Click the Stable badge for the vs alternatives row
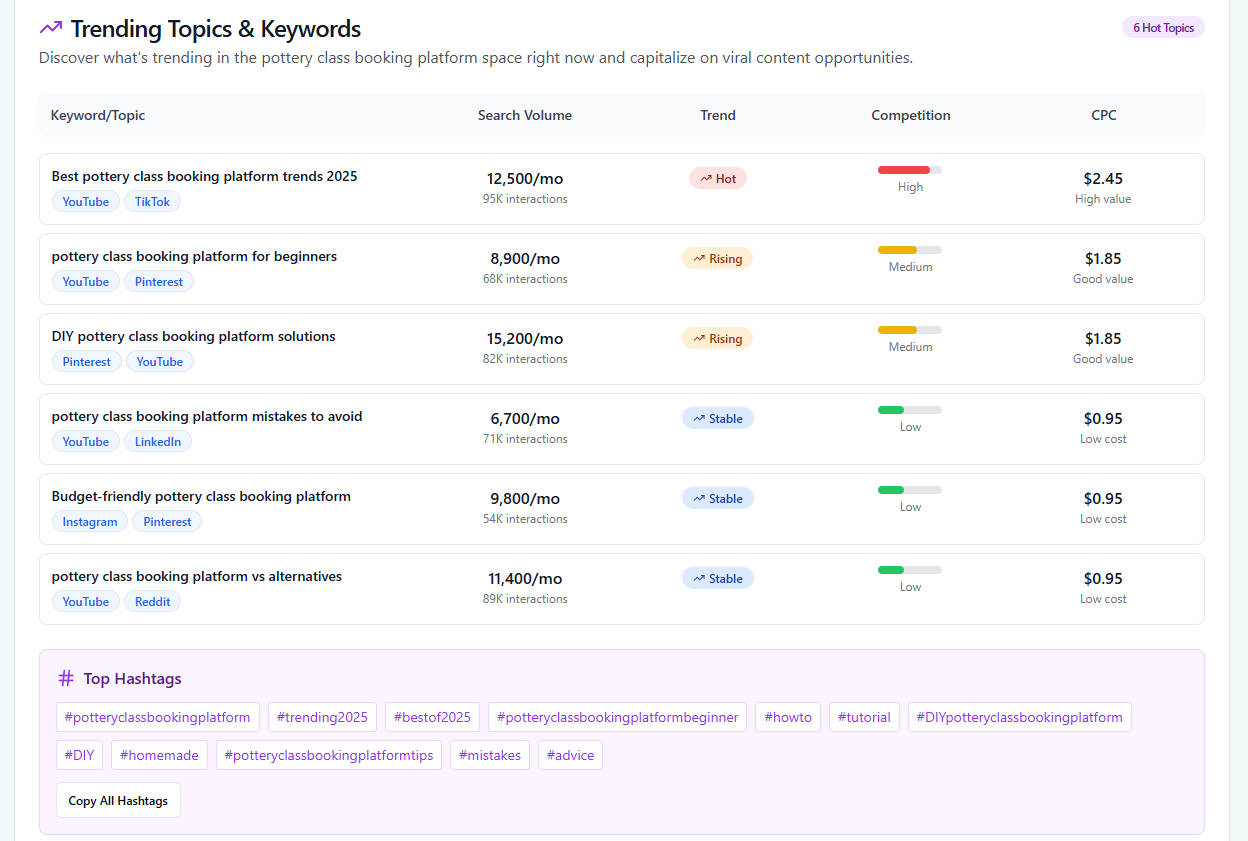1248x841 pixels. point(717,578)
